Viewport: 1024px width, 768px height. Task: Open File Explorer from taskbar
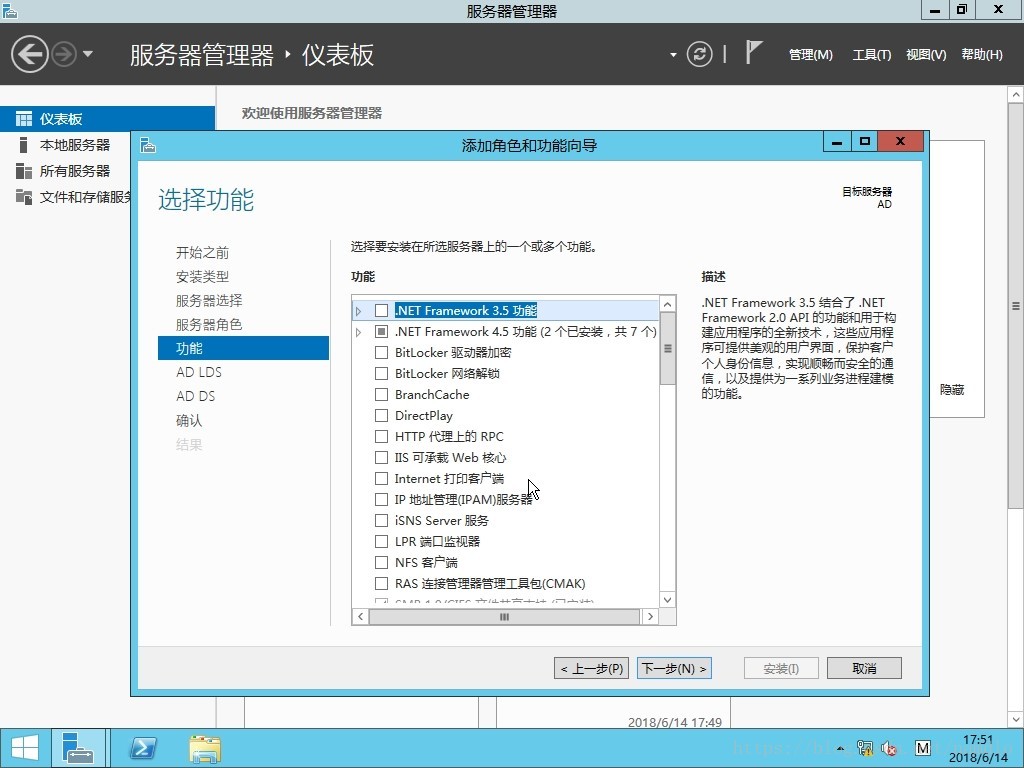click(205, 748)
